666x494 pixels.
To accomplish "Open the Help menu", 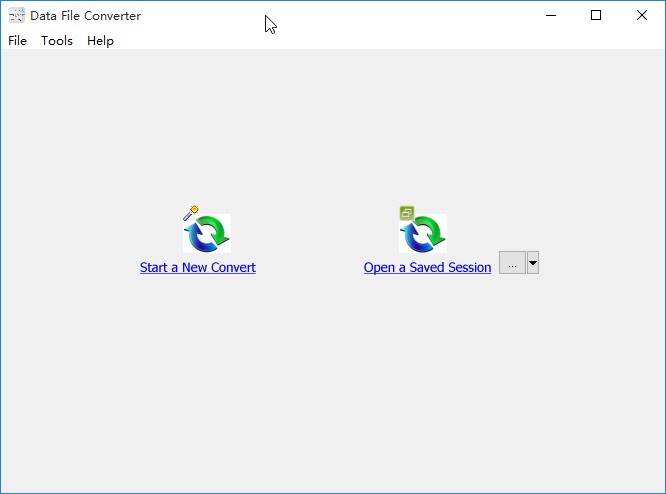I will pyautogui.click(x=100, y=41).
